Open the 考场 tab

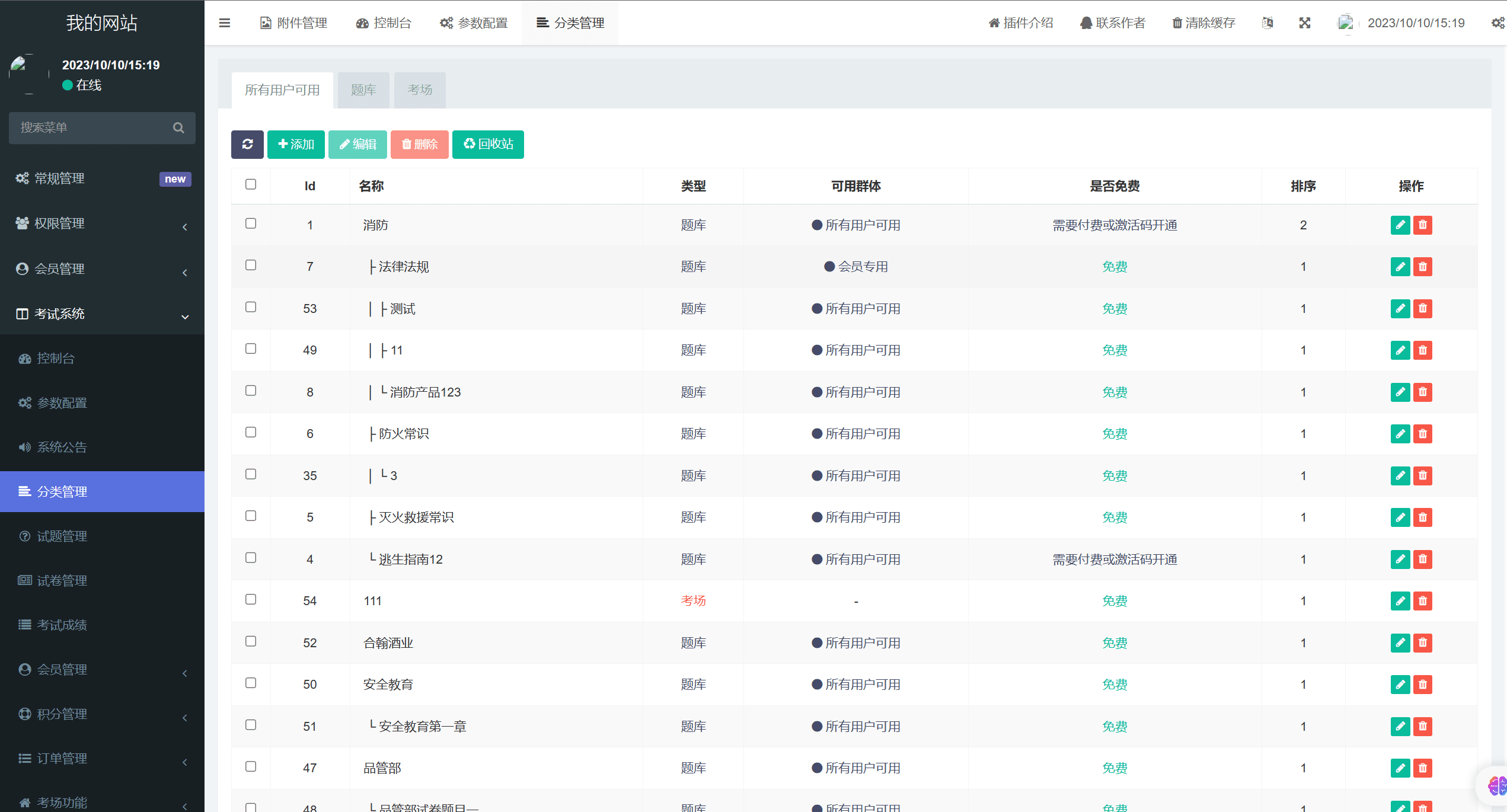(419, 89)
